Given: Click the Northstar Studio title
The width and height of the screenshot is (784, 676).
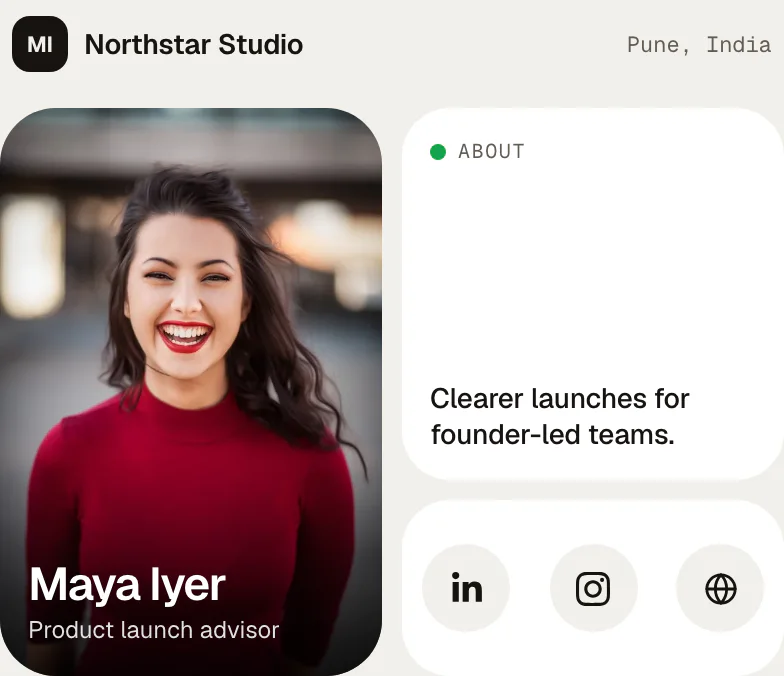Looking at the screenshot, I should coord(194,44).
